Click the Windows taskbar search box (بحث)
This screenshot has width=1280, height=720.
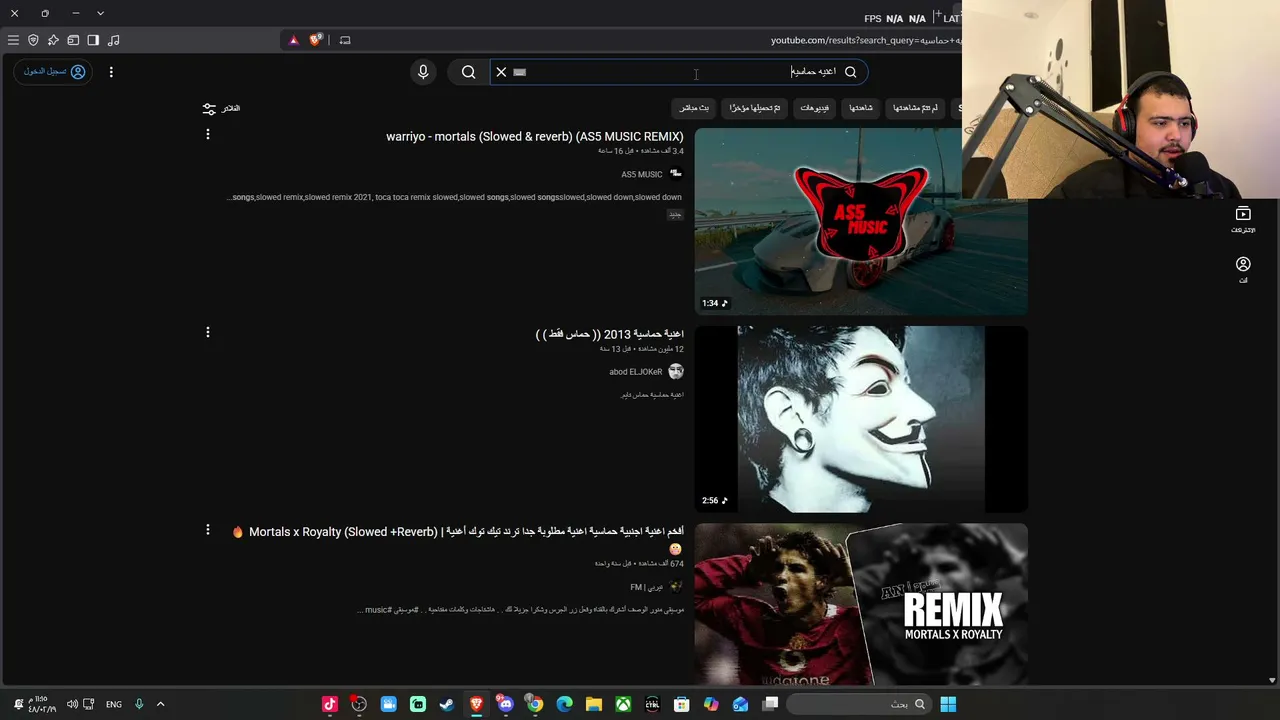click(x=860, y=704)
